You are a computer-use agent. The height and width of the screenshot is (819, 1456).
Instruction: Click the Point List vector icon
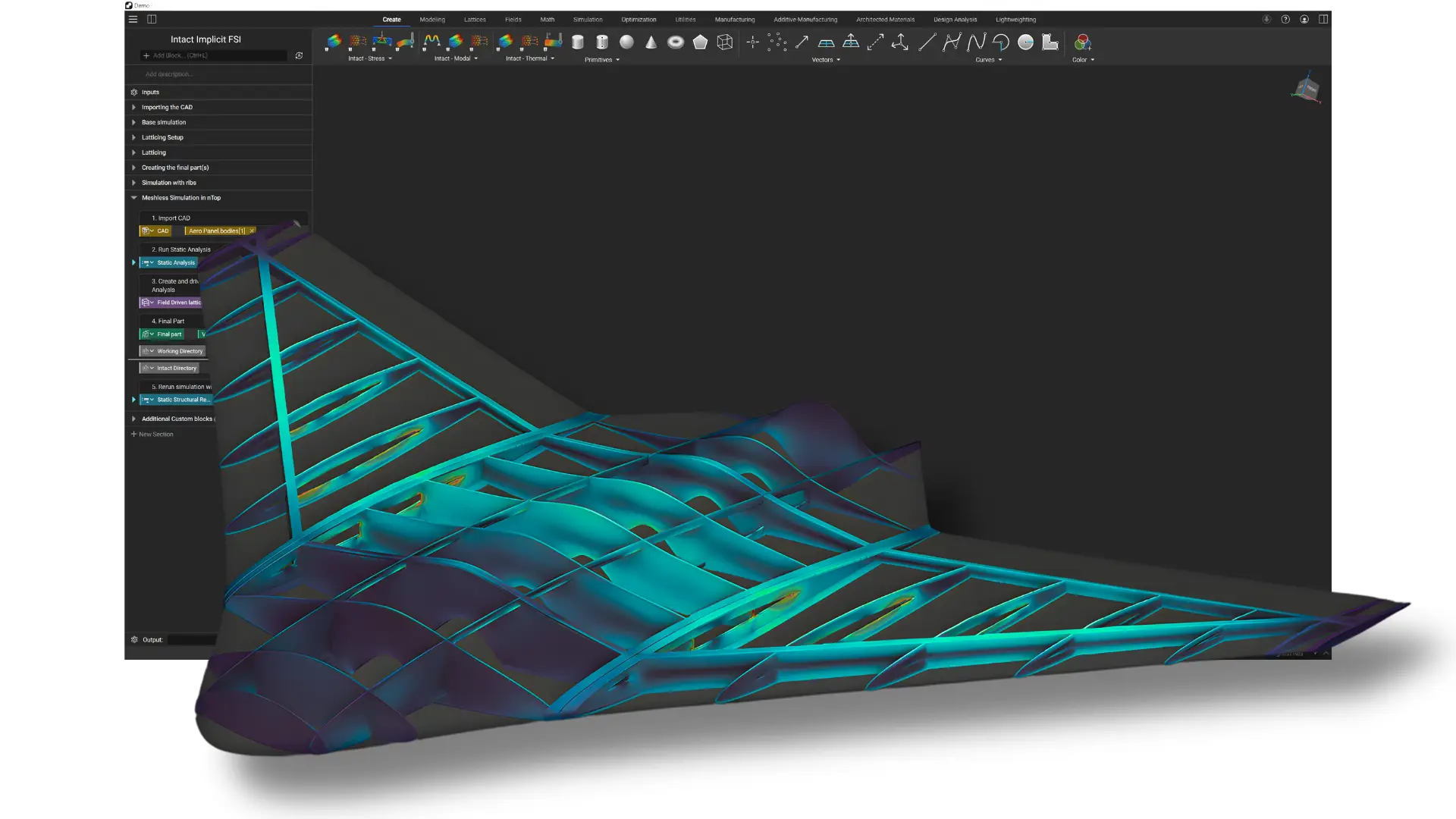(777, 42)
